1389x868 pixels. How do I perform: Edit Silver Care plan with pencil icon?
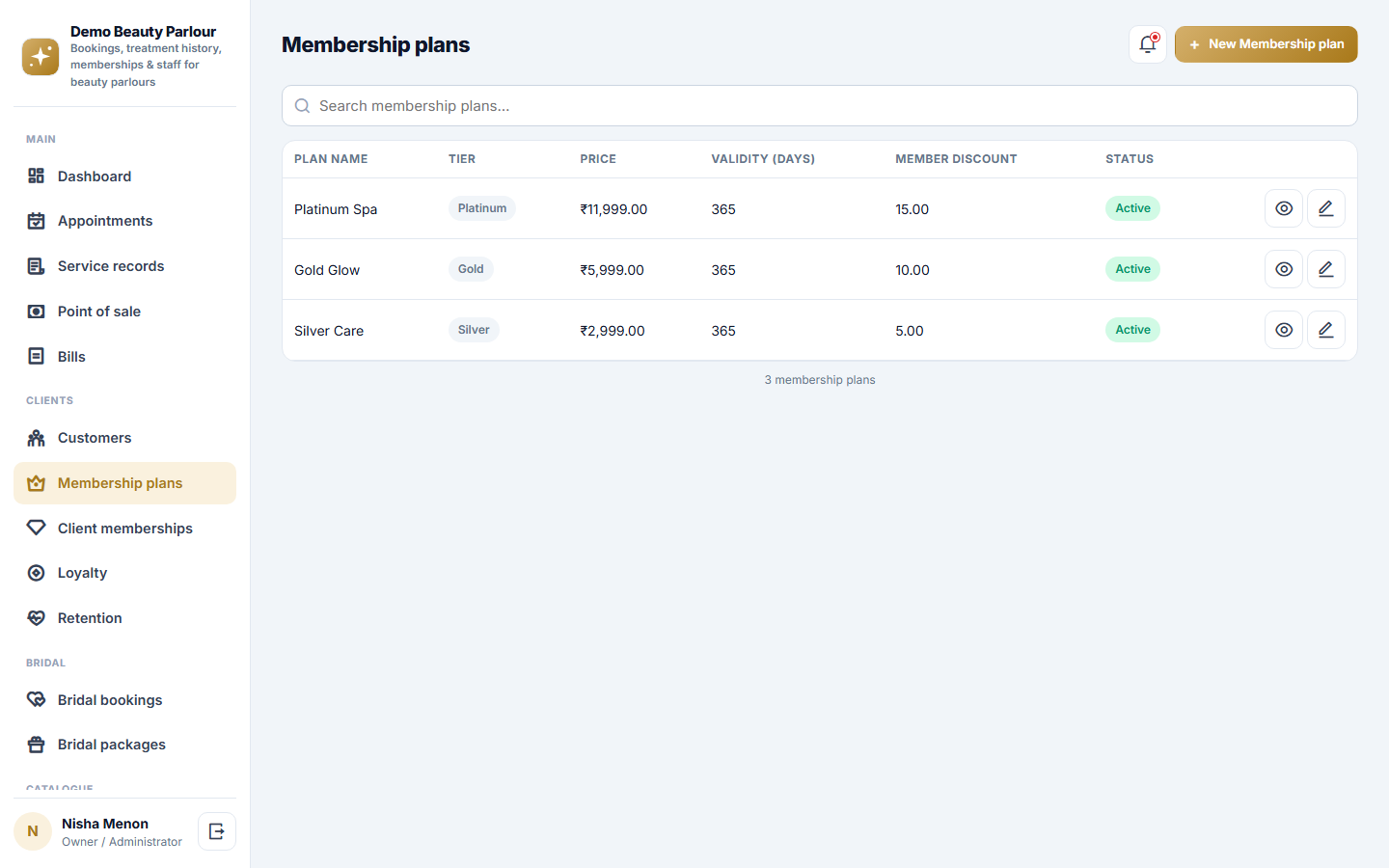click(1326, 330)
